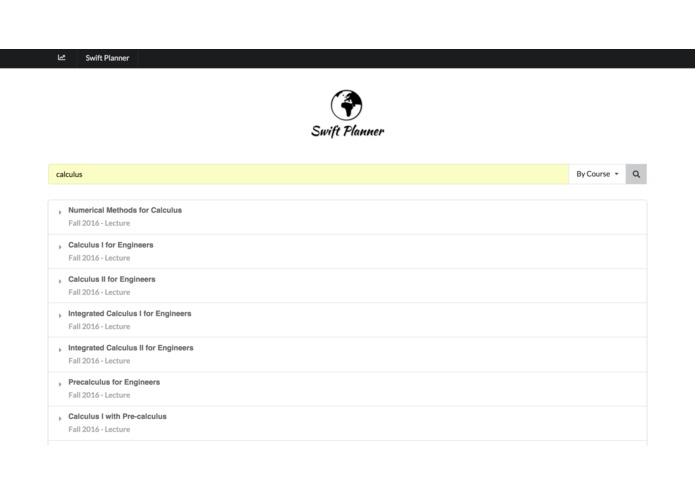Viewport: 695px width, 494px height.
Task: Expand Integrated Calculus I for Engineers arrow
Action: tap(60, 316)
